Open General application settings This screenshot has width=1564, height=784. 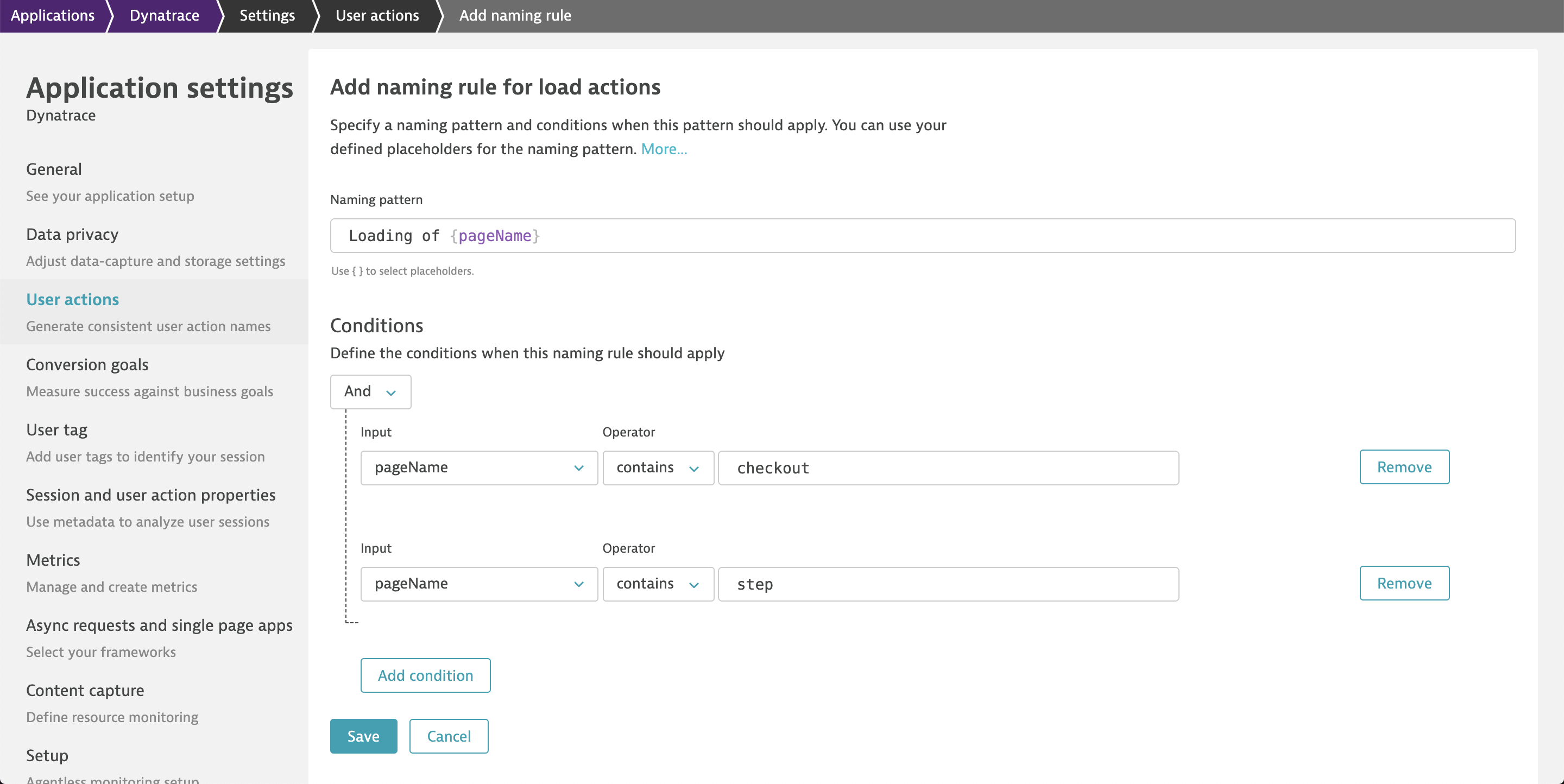pos(154,181)
